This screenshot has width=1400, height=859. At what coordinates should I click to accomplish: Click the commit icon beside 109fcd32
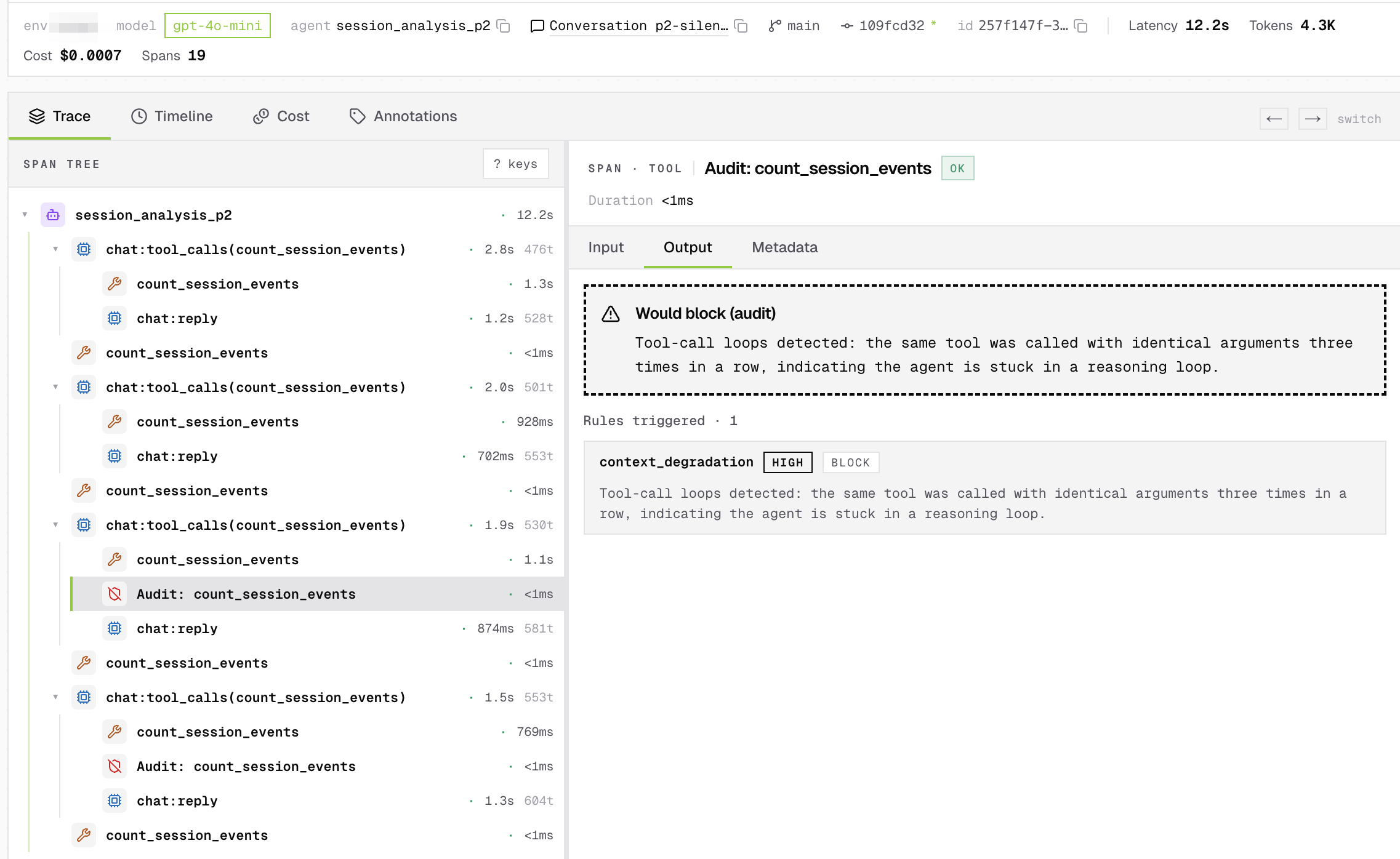[847, 26]
